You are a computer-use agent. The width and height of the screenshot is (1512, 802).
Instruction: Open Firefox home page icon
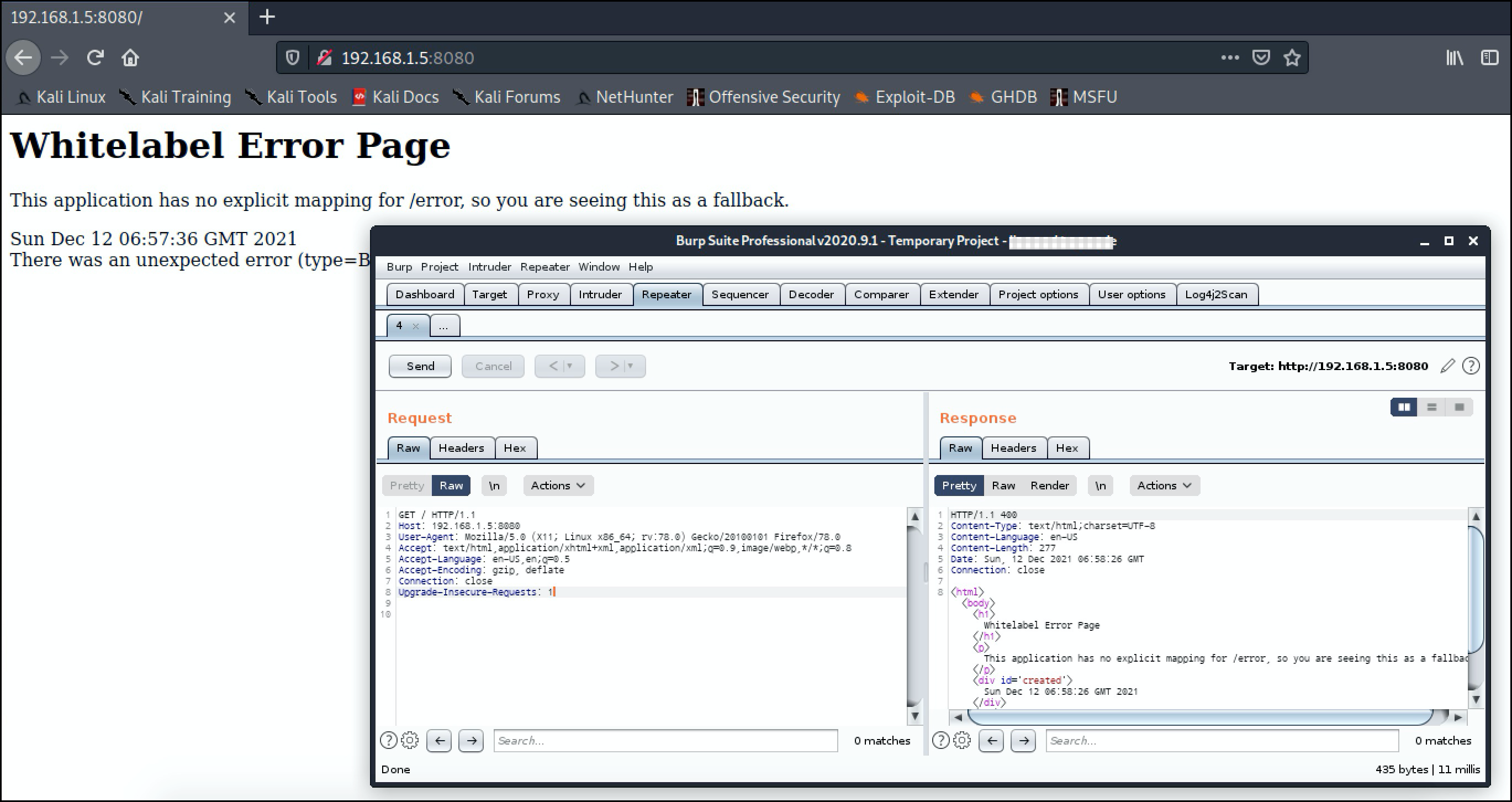point(130,57)
